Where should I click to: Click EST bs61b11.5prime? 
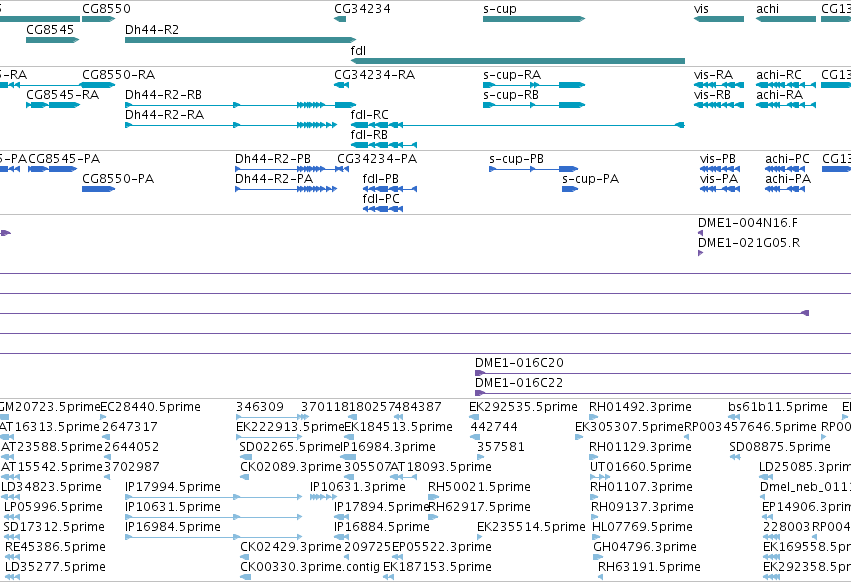[x=778, y=407]
